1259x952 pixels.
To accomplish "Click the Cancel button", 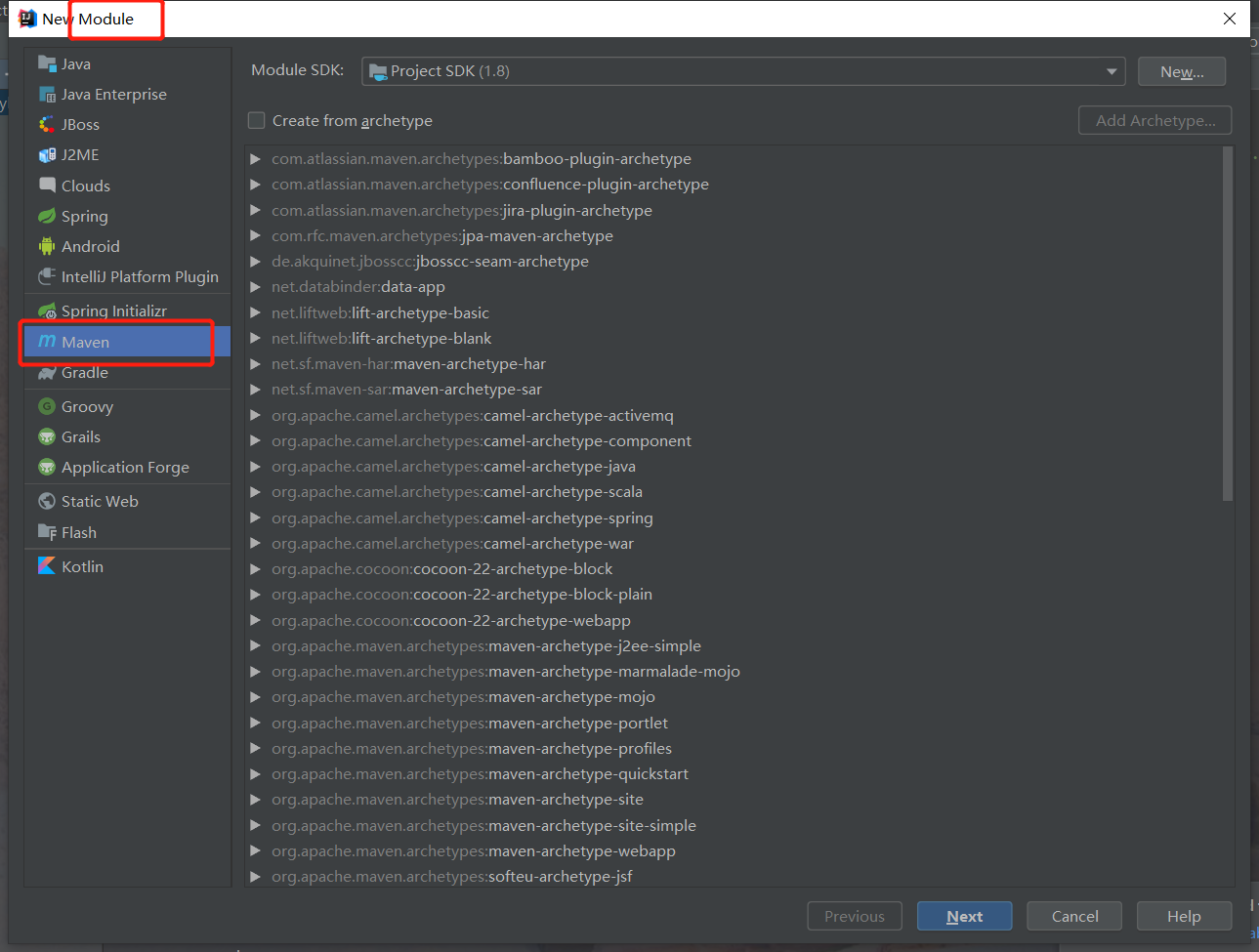I will point(1074,916).
